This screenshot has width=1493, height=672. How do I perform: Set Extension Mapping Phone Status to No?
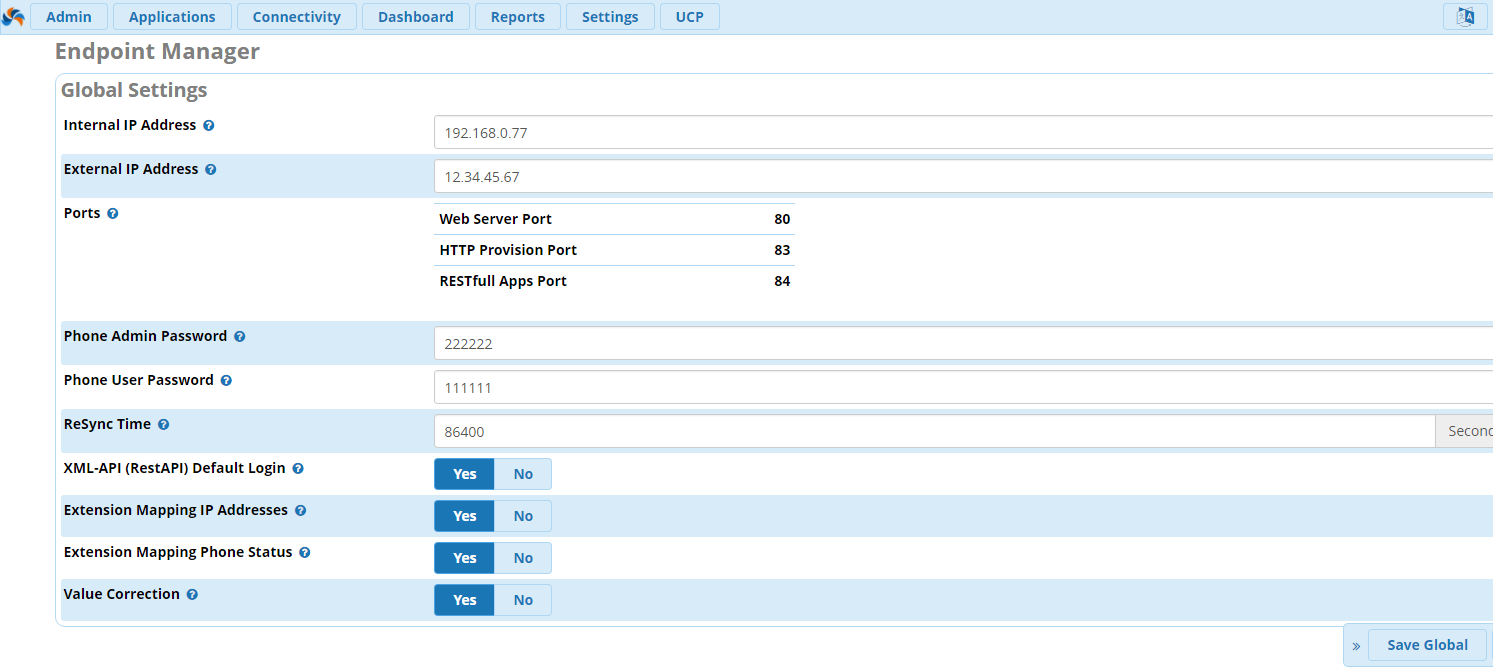point(523,558)
